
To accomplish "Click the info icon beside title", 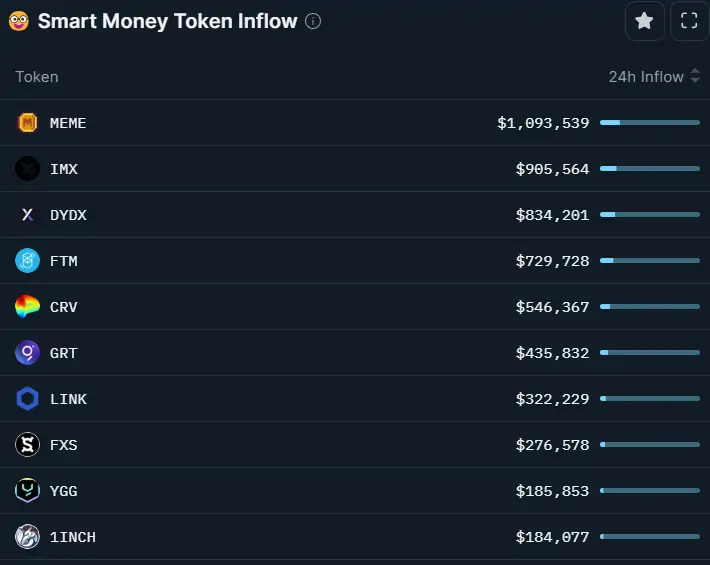I will 313,21.
